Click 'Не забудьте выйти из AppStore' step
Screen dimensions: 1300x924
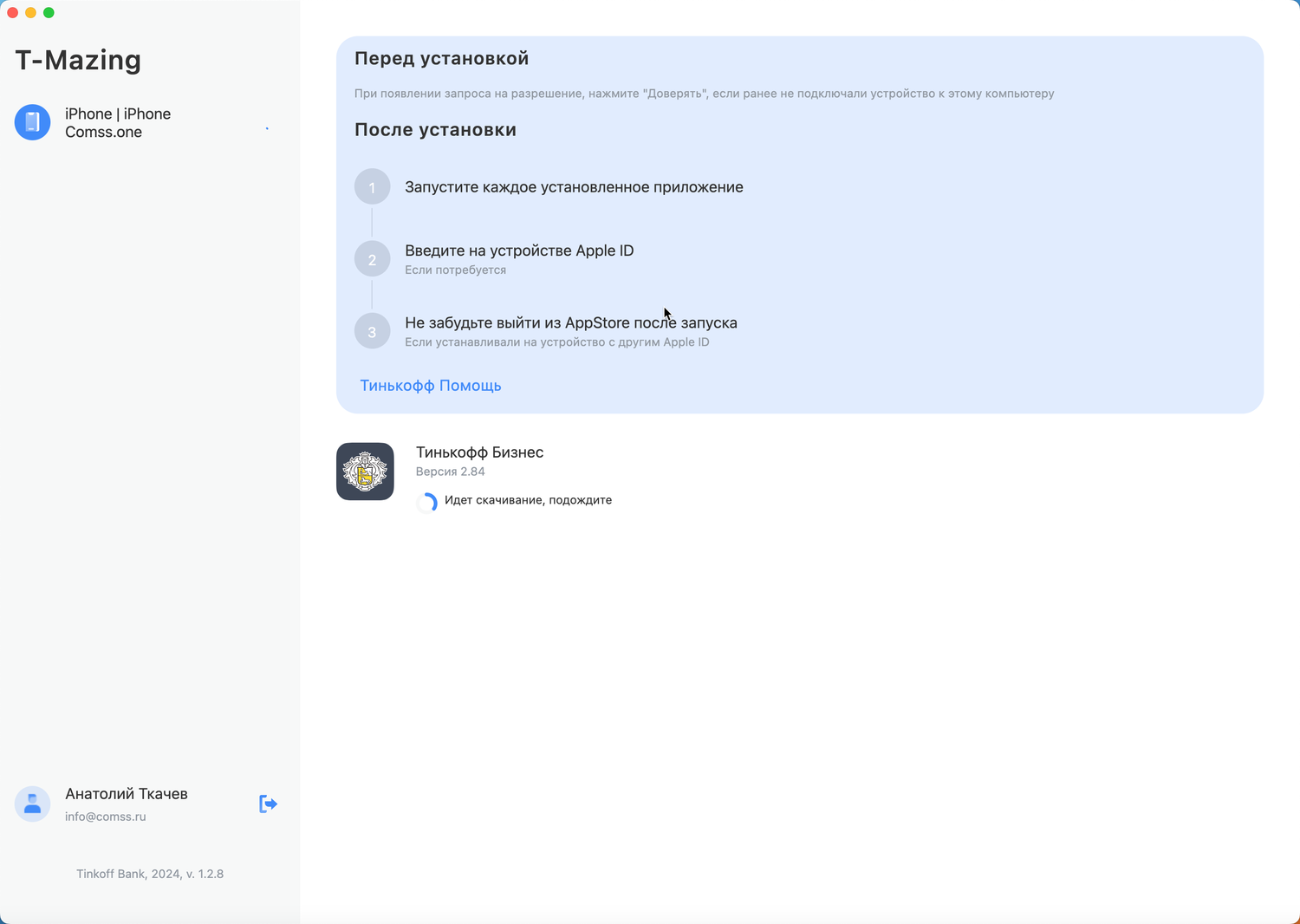[x=571, y=322]
